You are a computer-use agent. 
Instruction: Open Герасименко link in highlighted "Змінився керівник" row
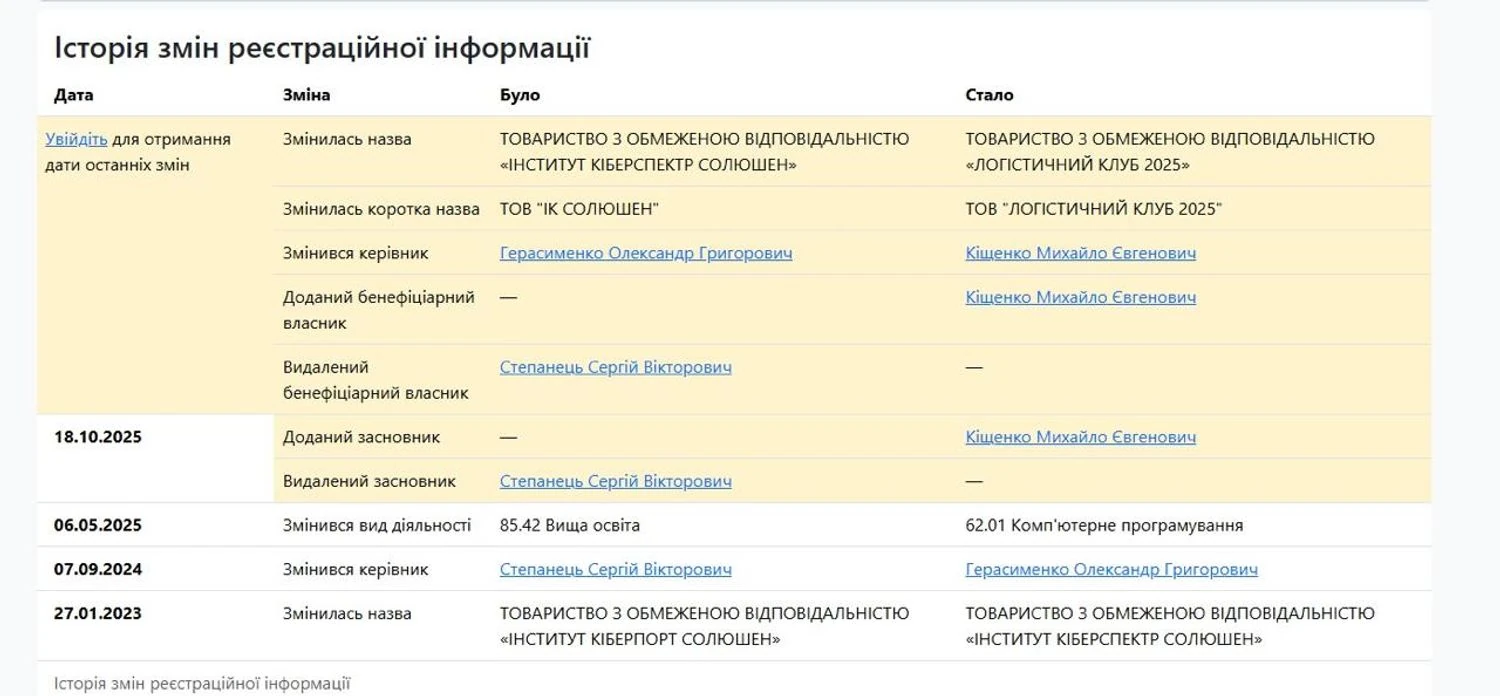click(645, 253)
